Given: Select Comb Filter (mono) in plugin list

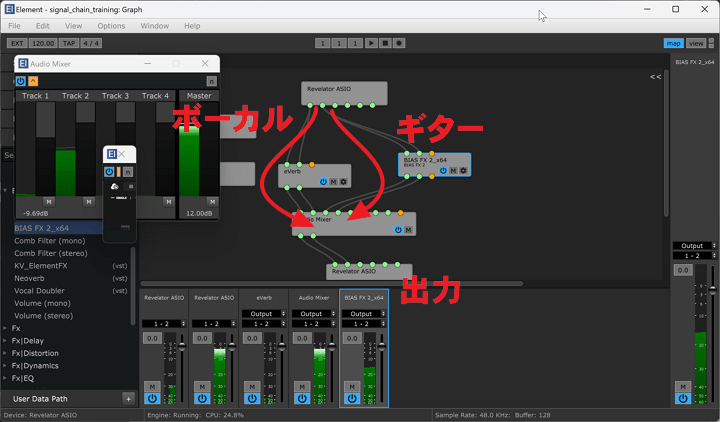Looking at the screenshot, I should pos(50,241).
